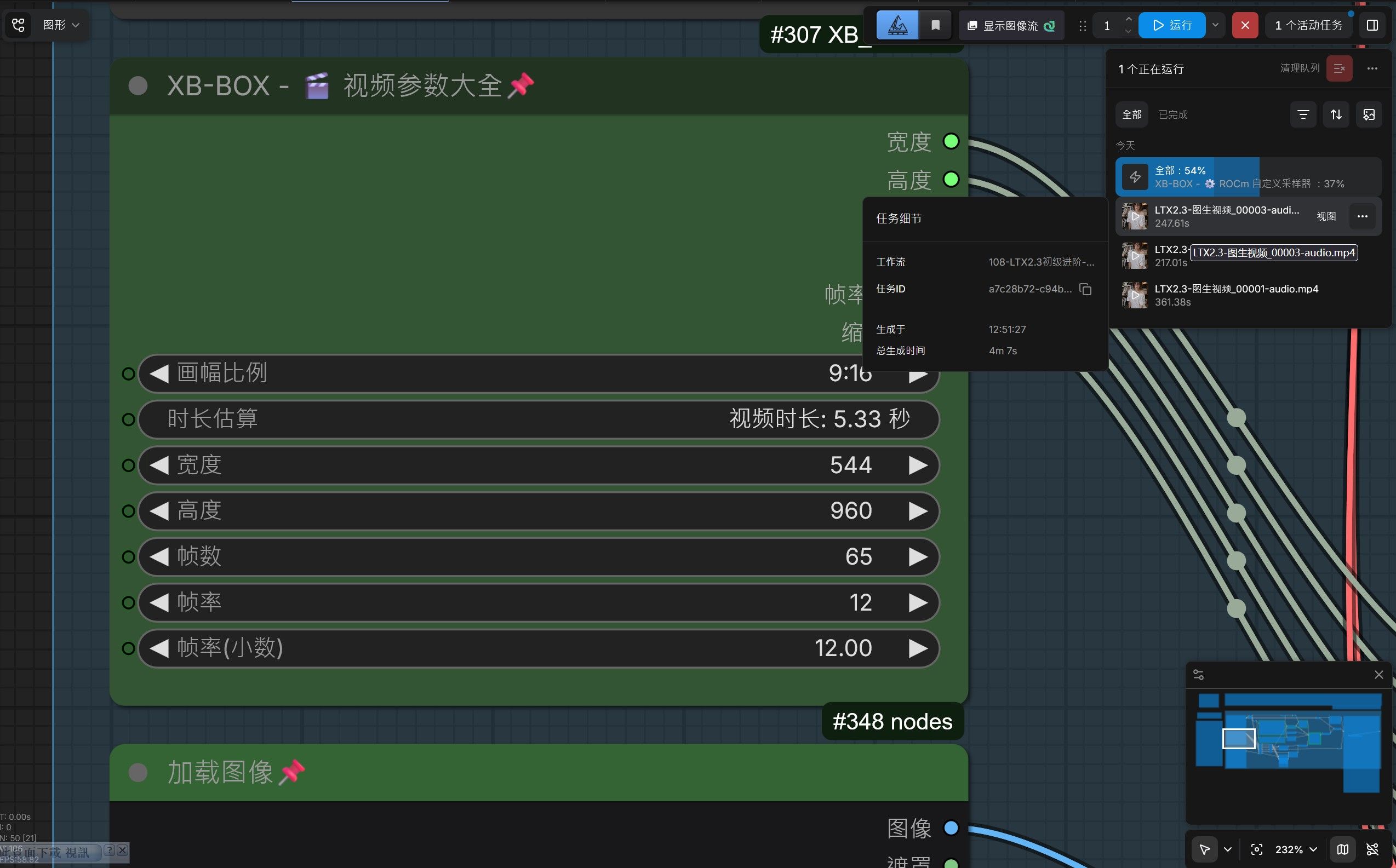Click the image gallery icon in queue panel
The height and width of the screenshot is (868, 1396).
pos(1369,114)
